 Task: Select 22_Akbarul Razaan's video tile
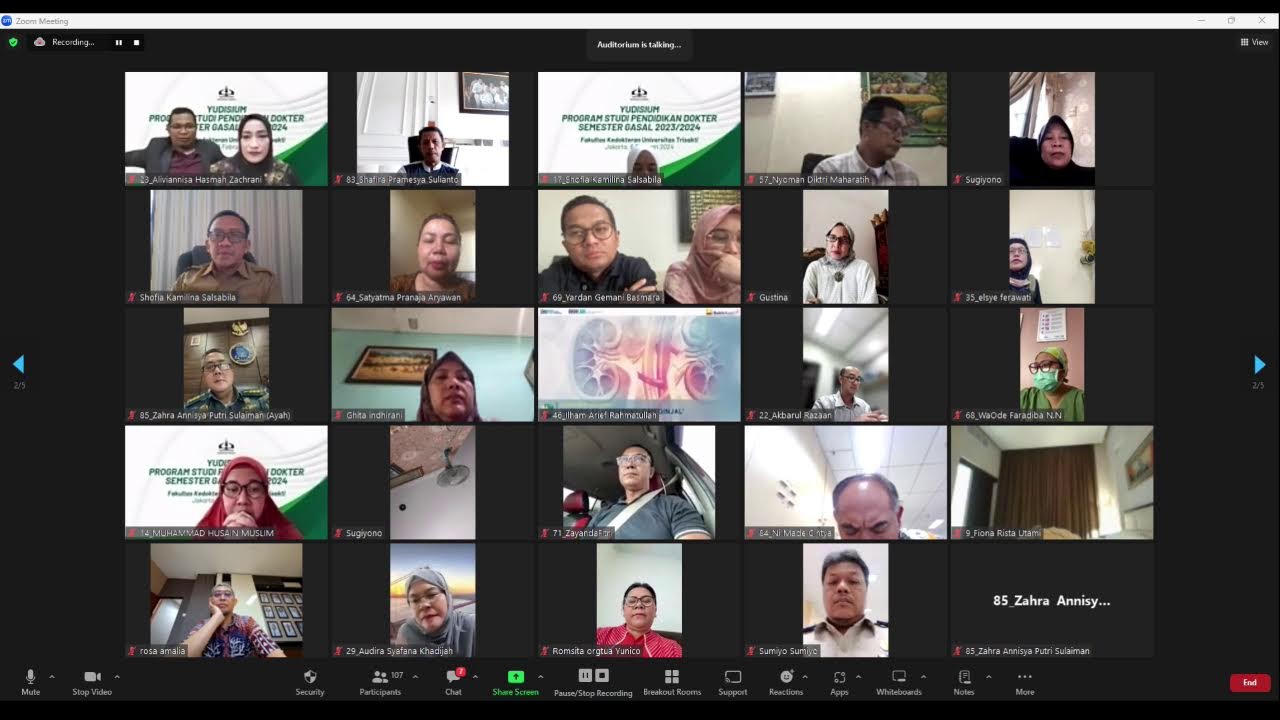point(846,365)
